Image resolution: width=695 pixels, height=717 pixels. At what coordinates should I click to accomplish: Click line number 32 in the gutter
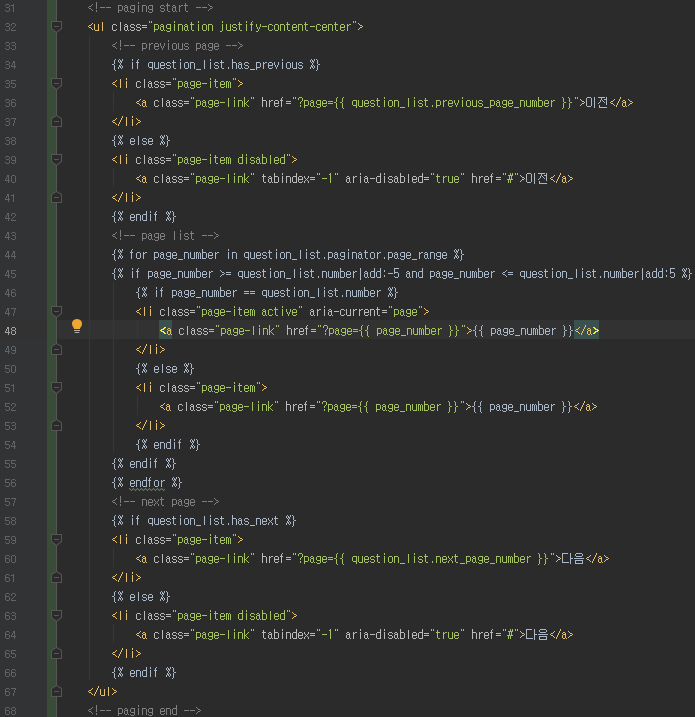[x=11, y=27]
